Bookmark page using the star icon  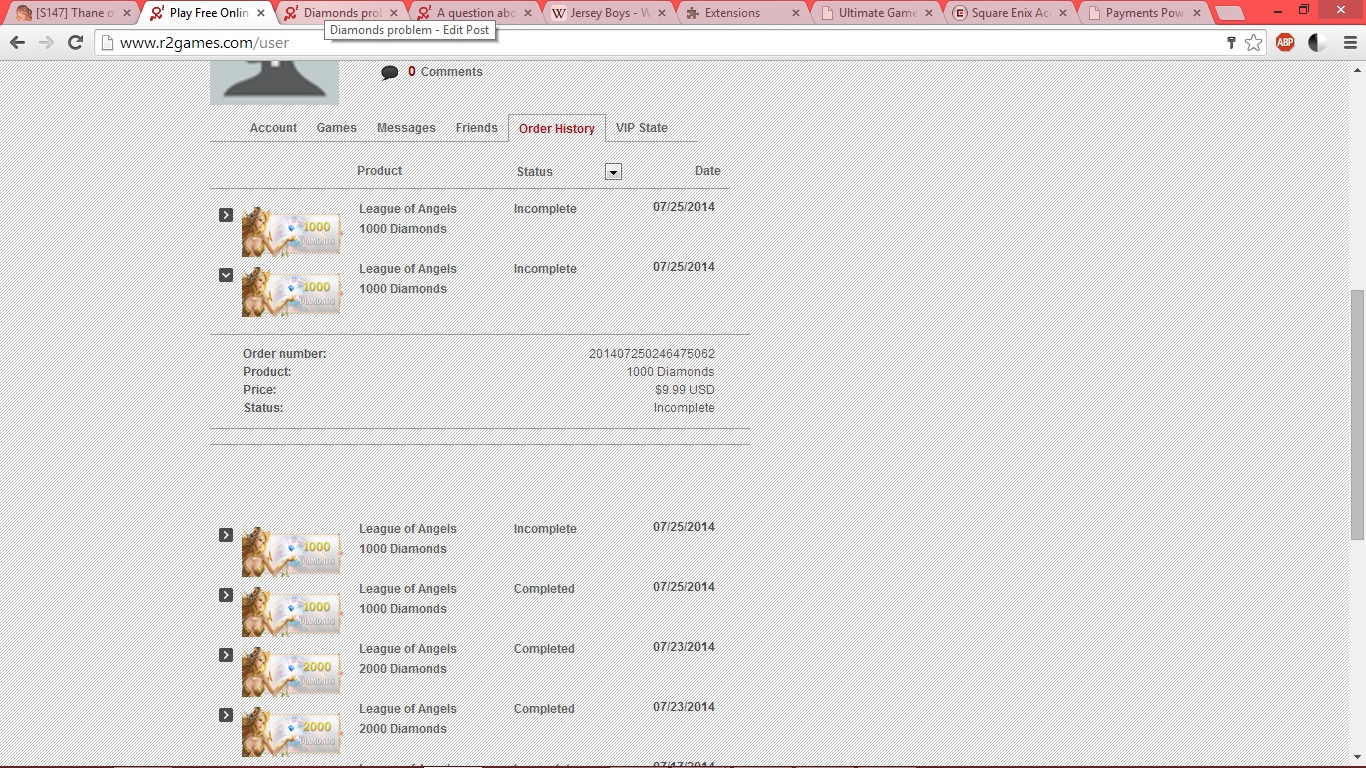tap(1253, 43)
